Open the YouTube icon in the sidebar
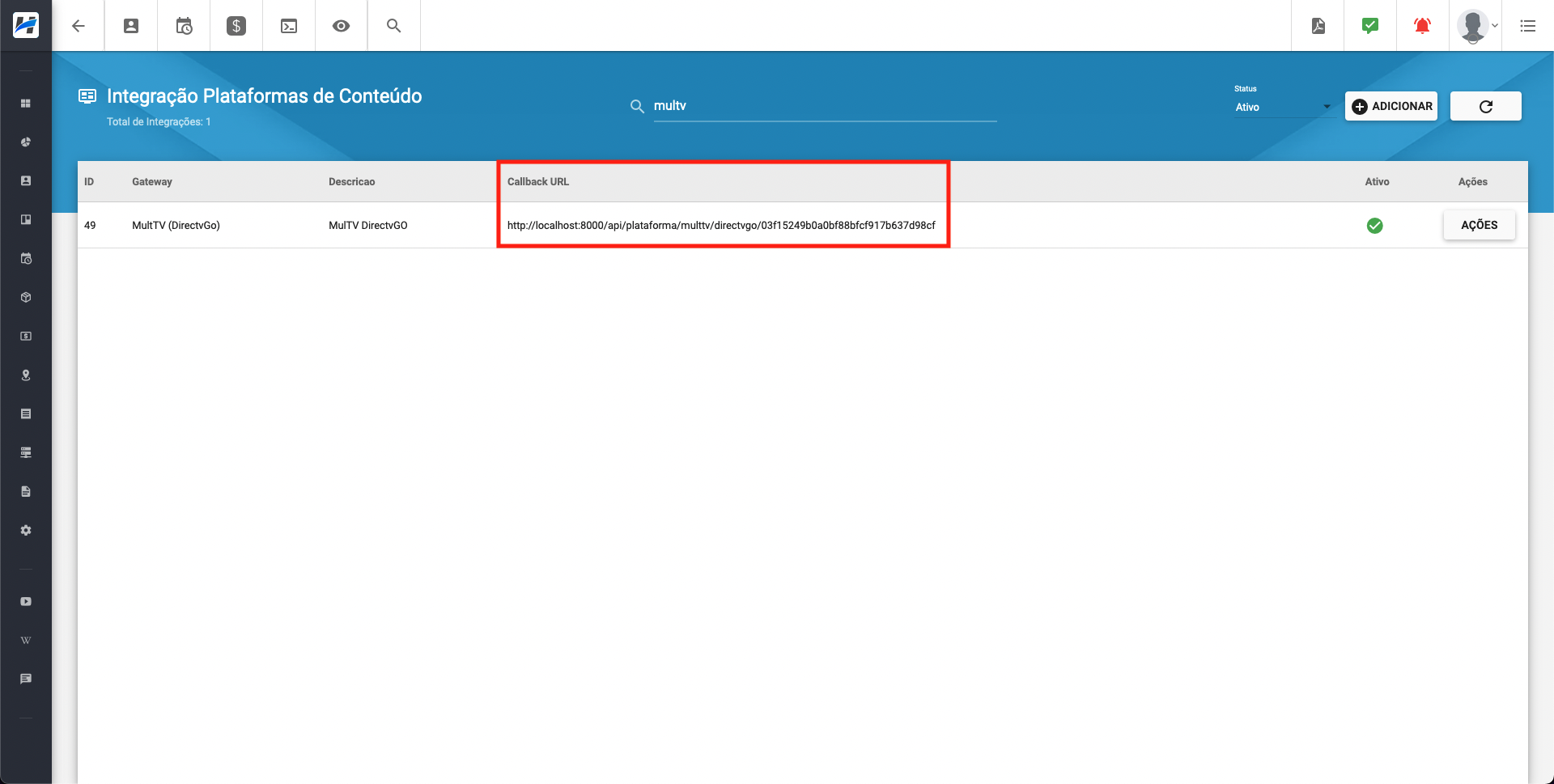 point(25,601)
